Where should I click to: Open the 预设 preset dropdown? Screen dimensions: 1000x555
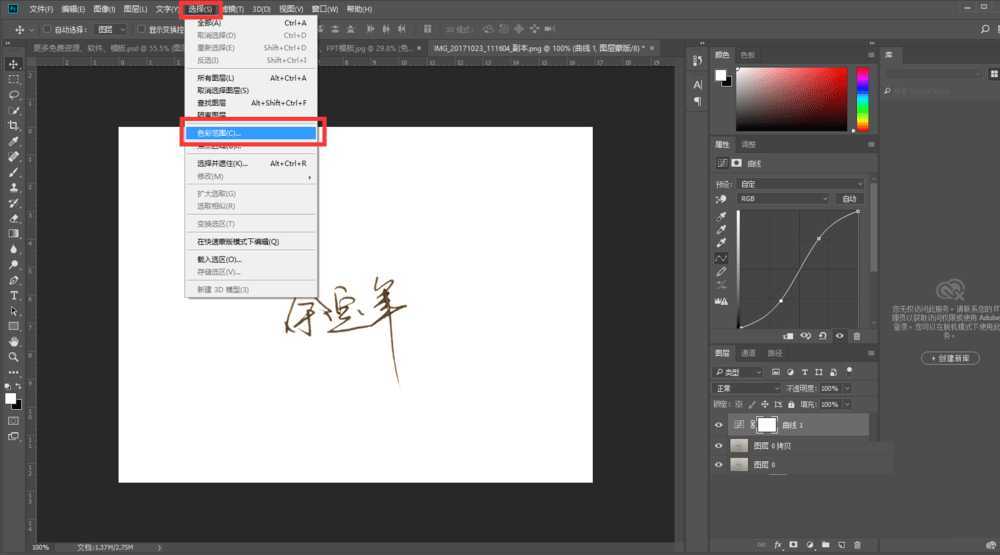pos(800,184)
